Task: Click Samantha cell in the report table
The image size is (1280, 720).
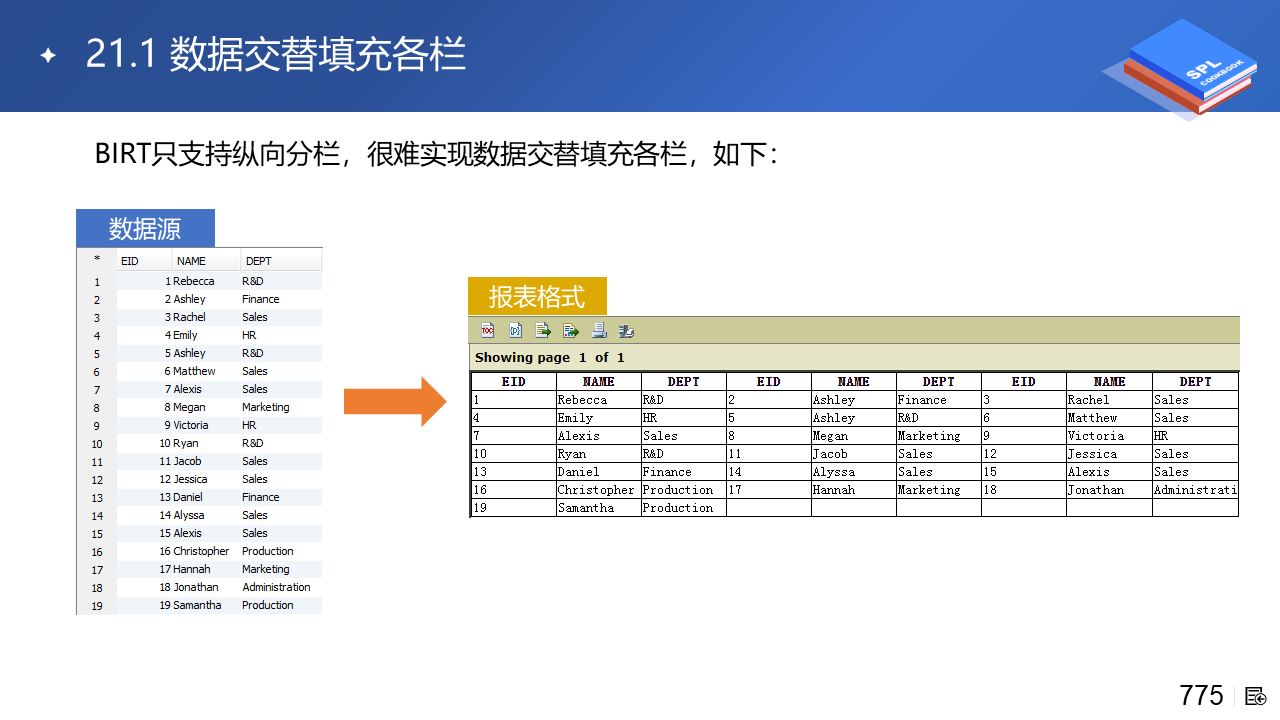Action: tap(598, 508)
